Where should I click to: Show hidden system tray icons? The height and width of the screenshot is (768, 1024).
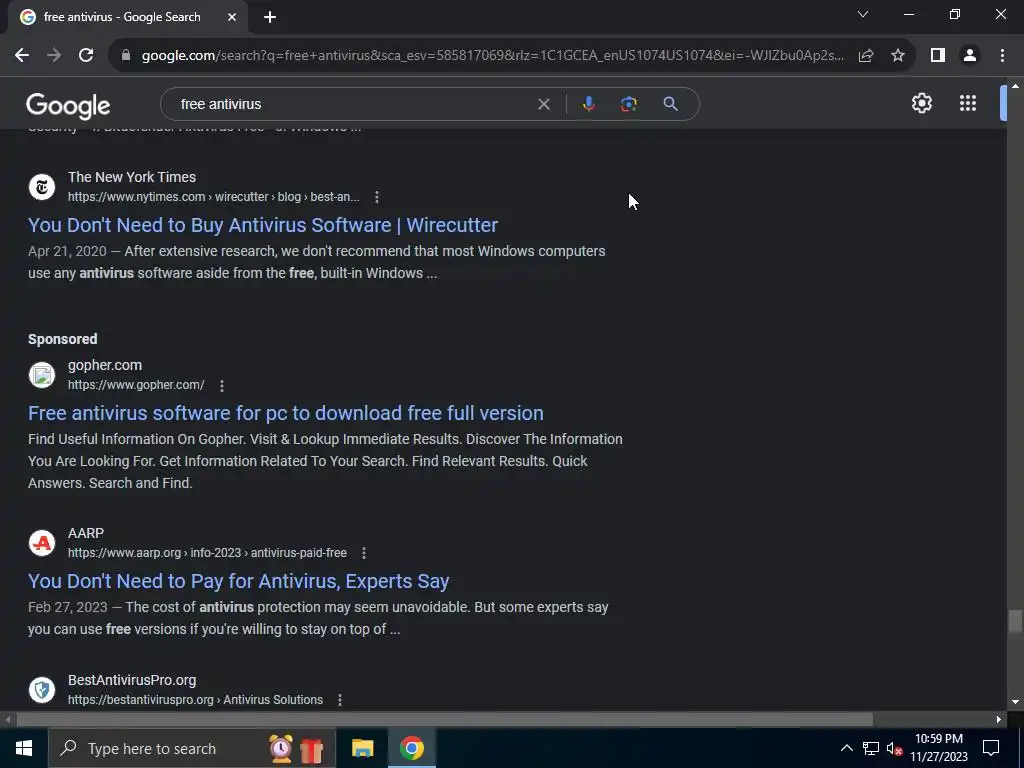pyautogui.click(x=846, y=748)
